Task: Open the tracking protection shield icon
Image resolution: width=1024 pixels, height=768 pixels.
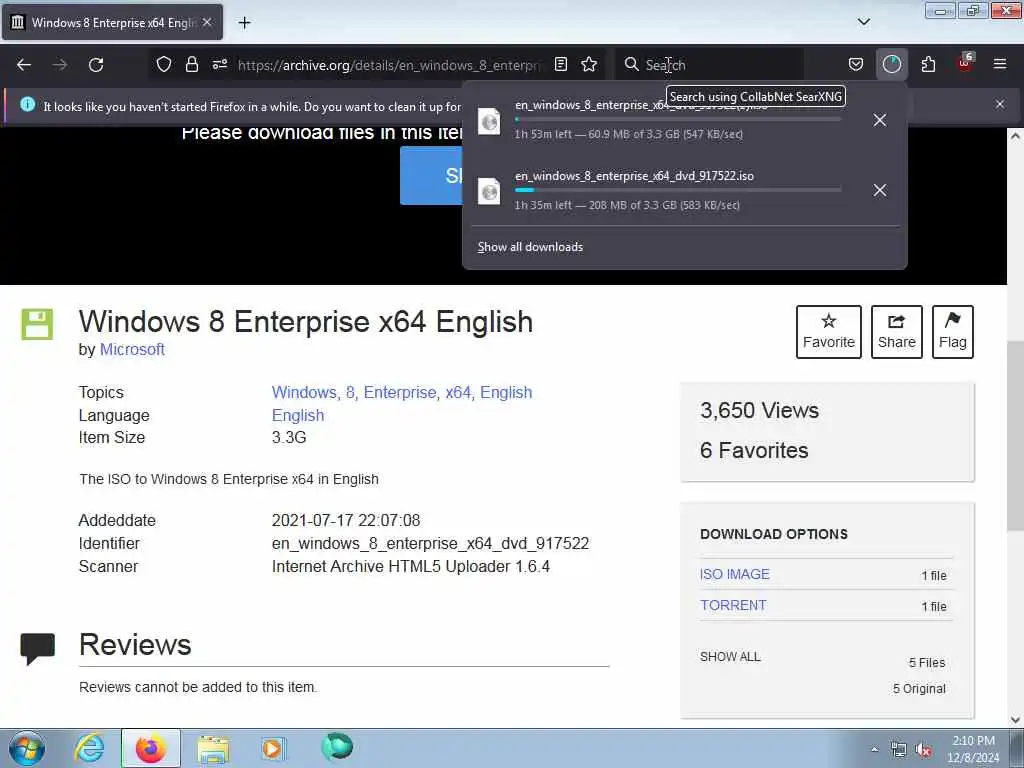Action: [x=164, y=64]
